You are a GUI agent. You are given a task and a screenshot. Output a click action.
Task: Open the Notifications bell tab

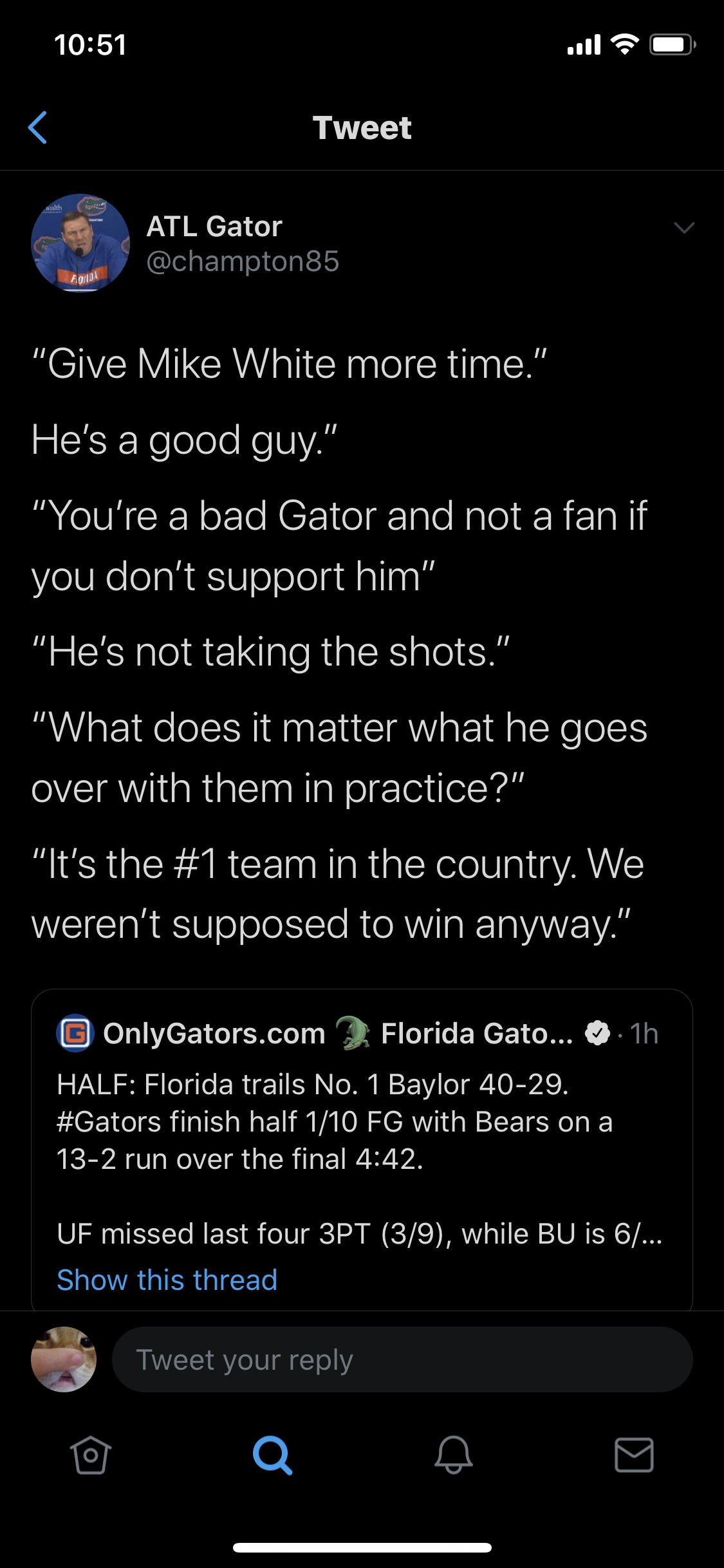[454, 1455]
